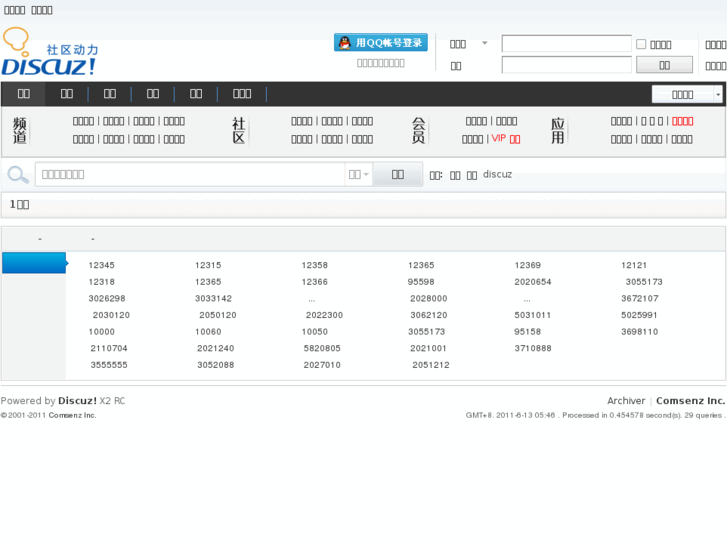Open the login type dropdown before username field
Image resolution: width=727 pixels, height=545 pixels.
pos(468,44)
